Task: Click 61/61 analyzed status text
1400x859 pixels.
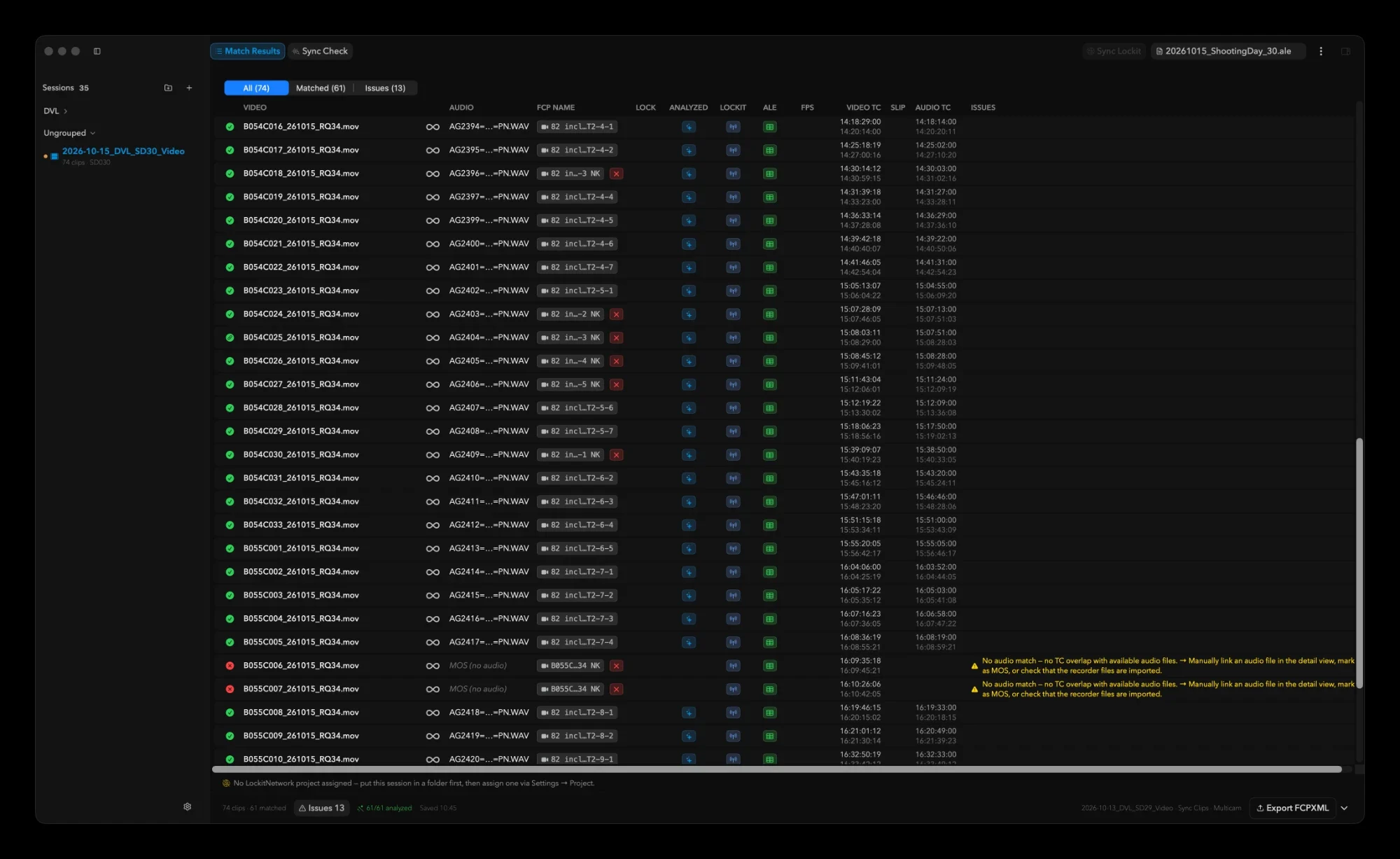Action: click(384, 808)
